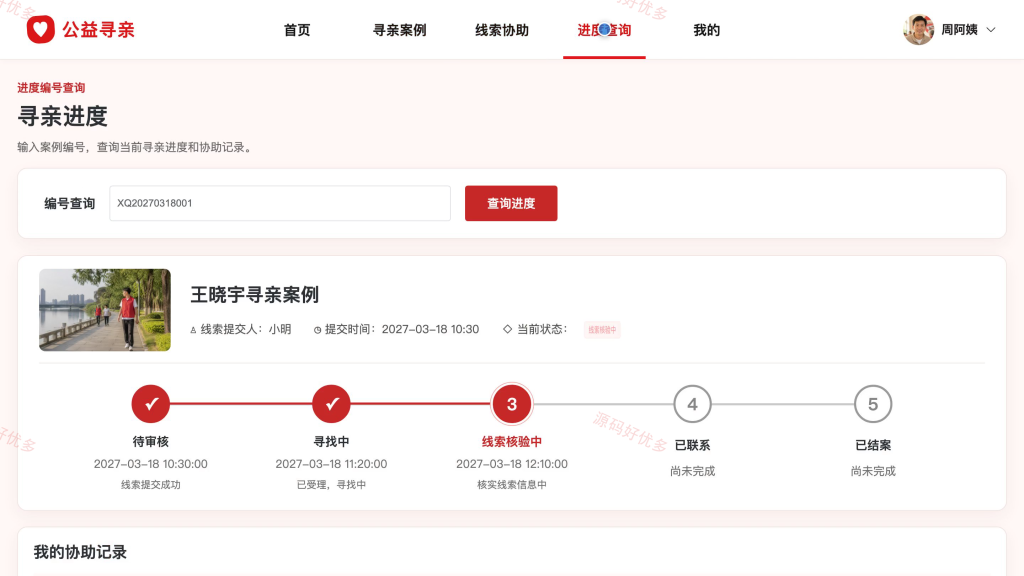Image resolution: width=1024 pixels, height=576 pixels.
Task: Click the person icon beside 线索提交人
Action: pos(193,330)
